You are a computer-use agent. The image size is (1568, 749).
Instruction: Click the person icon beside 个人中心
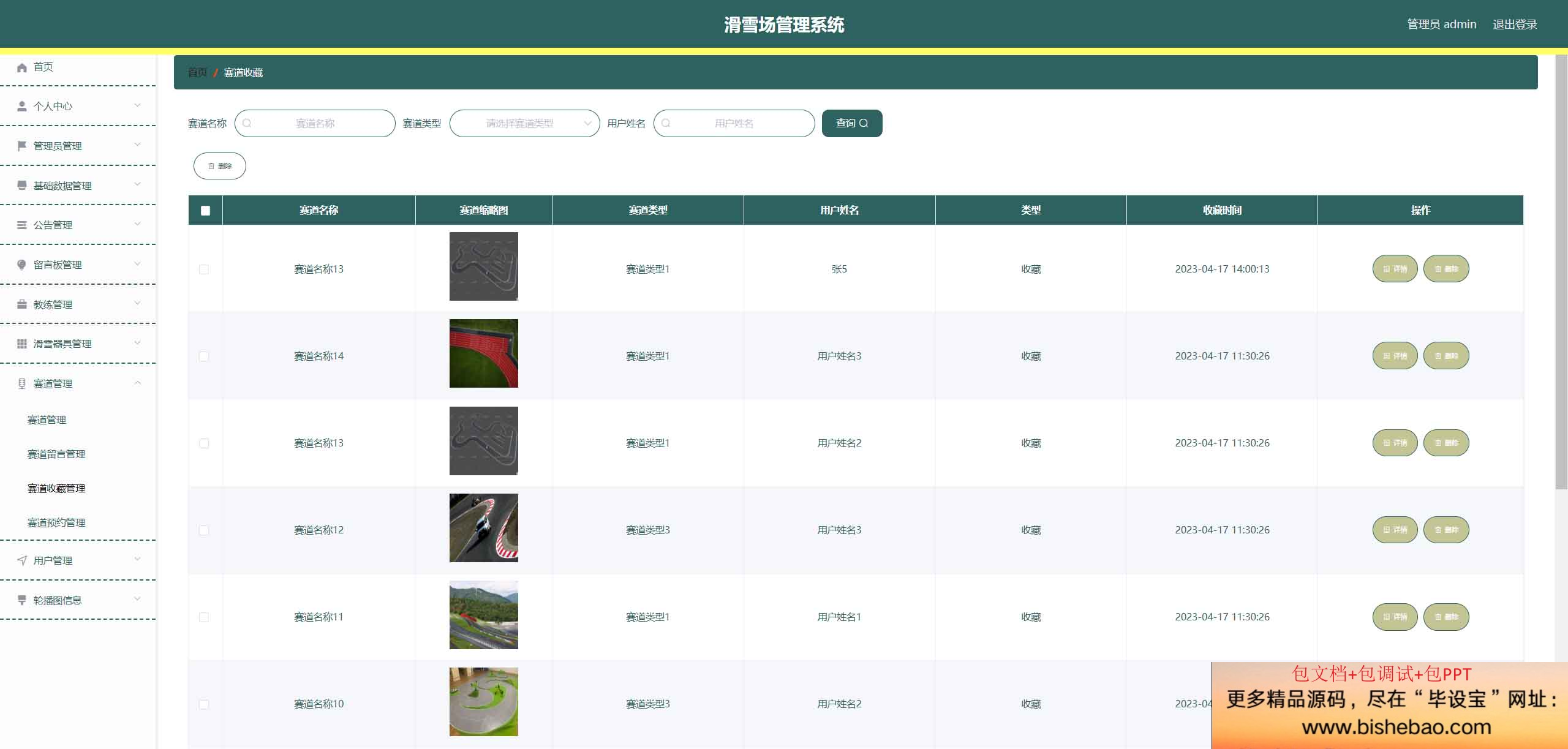(x=22, y=107)
